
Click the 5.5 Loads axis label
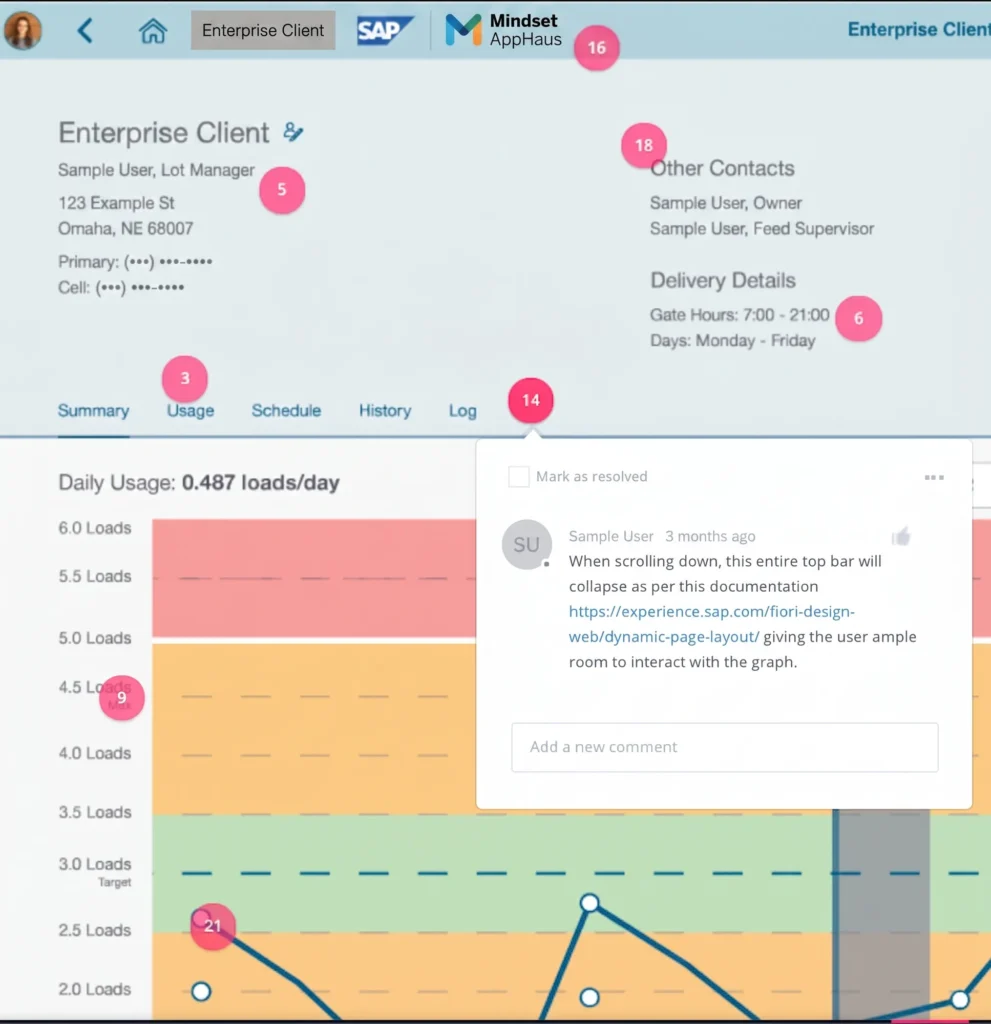95,576
